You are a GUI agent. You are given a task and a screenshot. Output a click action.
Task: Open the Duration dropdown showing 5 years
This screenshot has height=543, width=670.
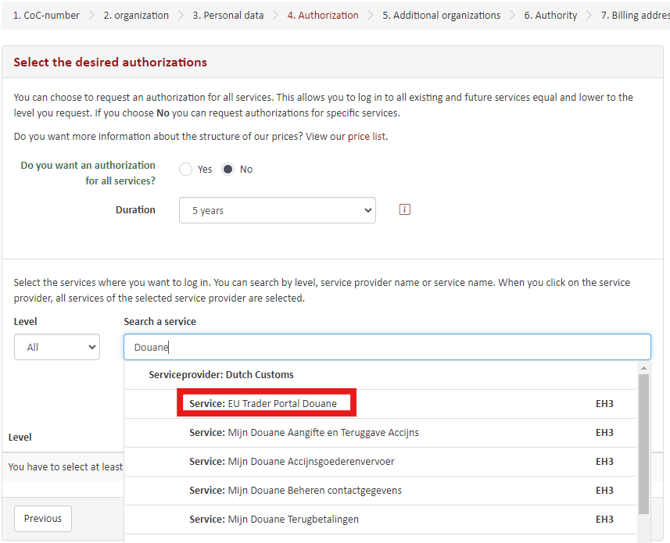coord(277,210)
